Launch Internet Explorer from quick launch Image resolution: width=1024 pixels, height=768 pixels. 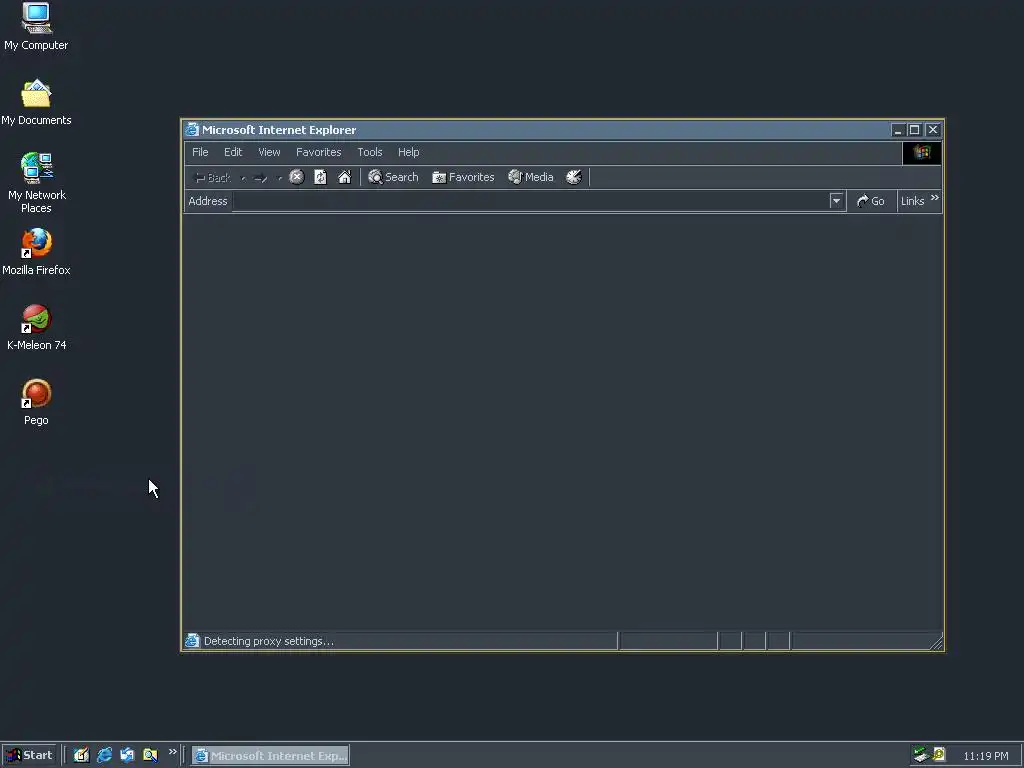pos(104,755)
